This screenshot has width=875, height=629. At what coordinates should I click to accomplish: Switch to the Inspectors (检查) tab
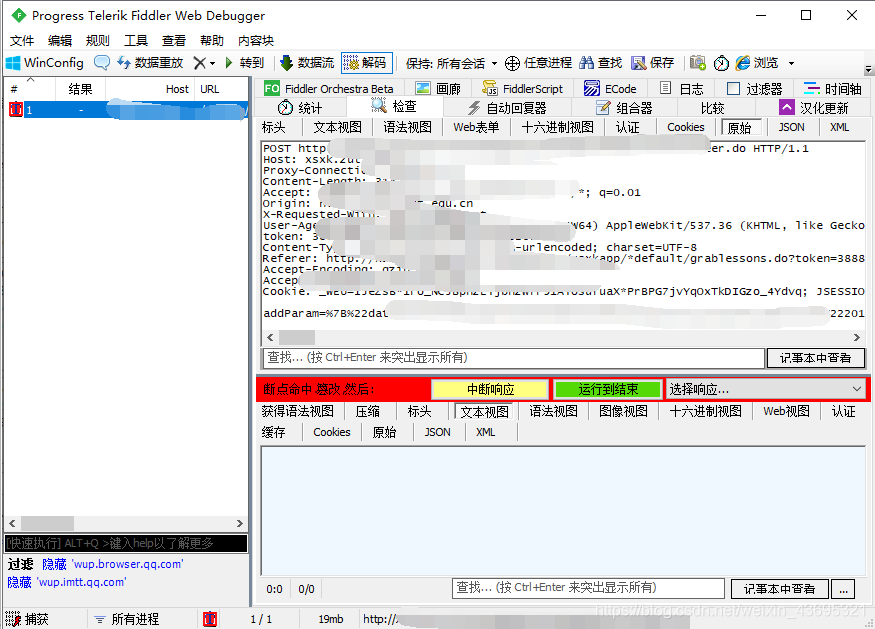(394, 106)
